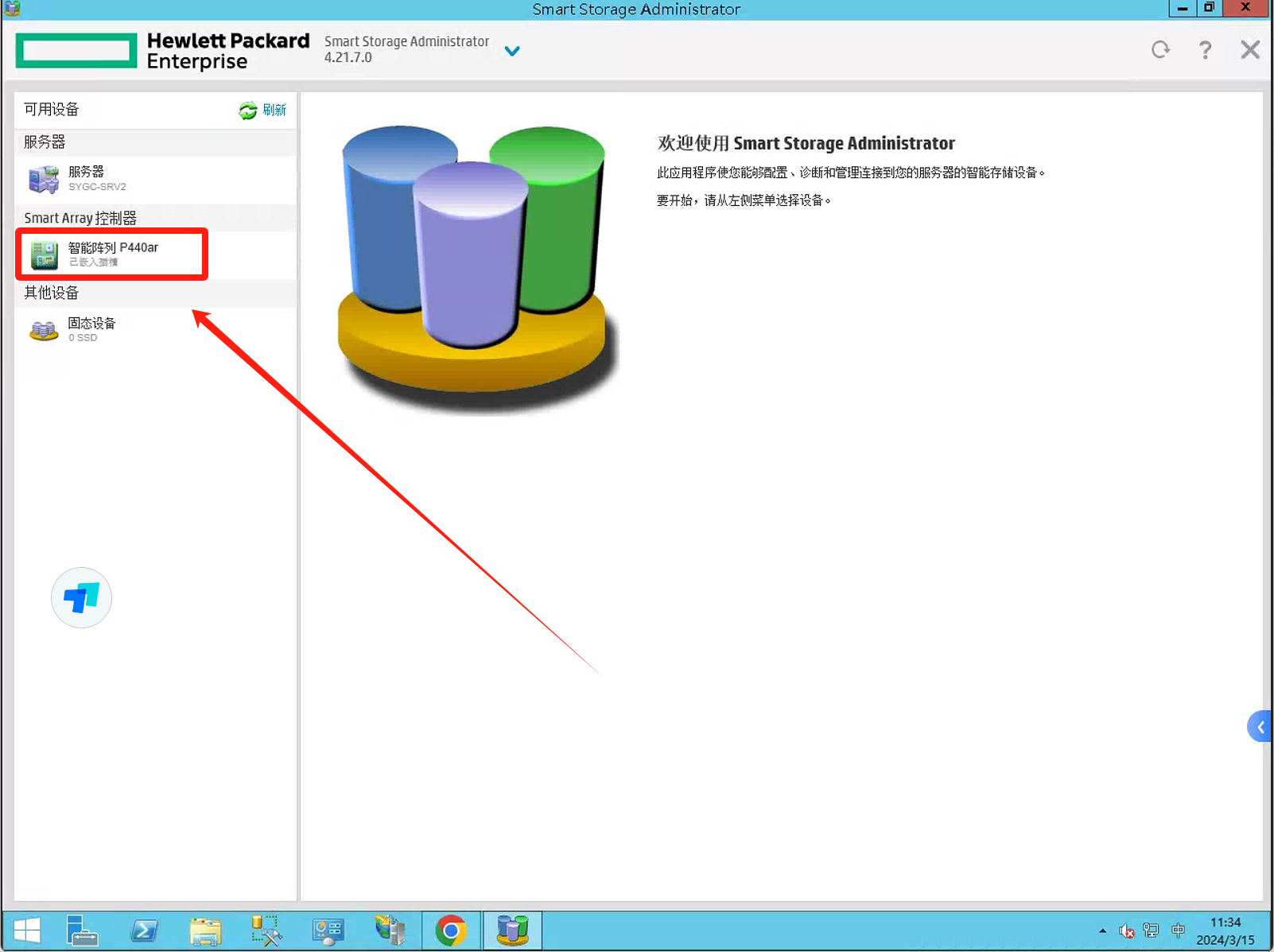
Task: Select the 智能阵列 P440ar controller
Action: tap(111, 254)
